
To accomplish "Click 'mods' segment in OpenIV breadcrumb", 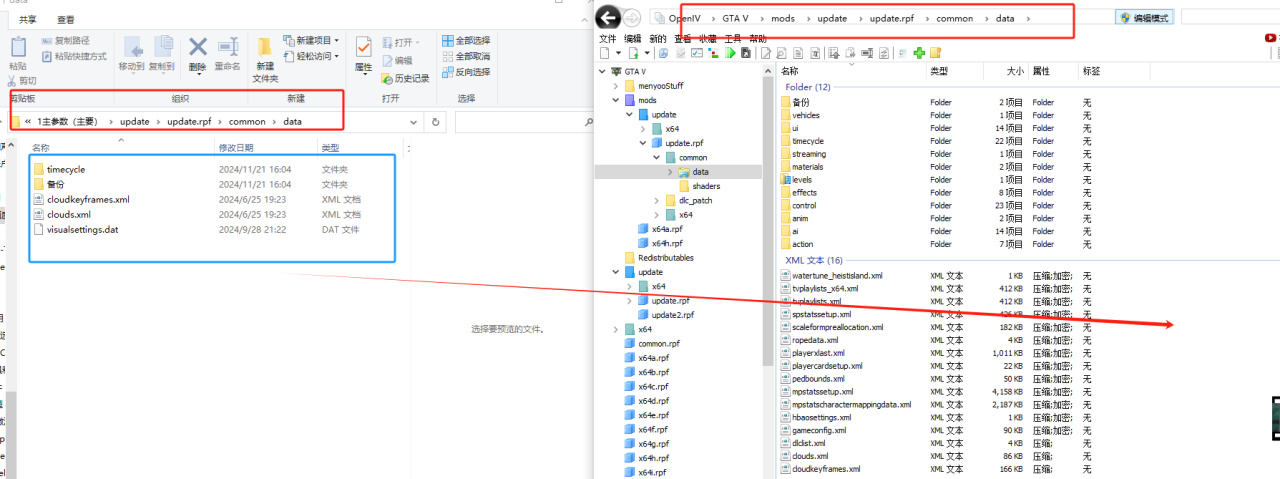I will pos(783,18).
